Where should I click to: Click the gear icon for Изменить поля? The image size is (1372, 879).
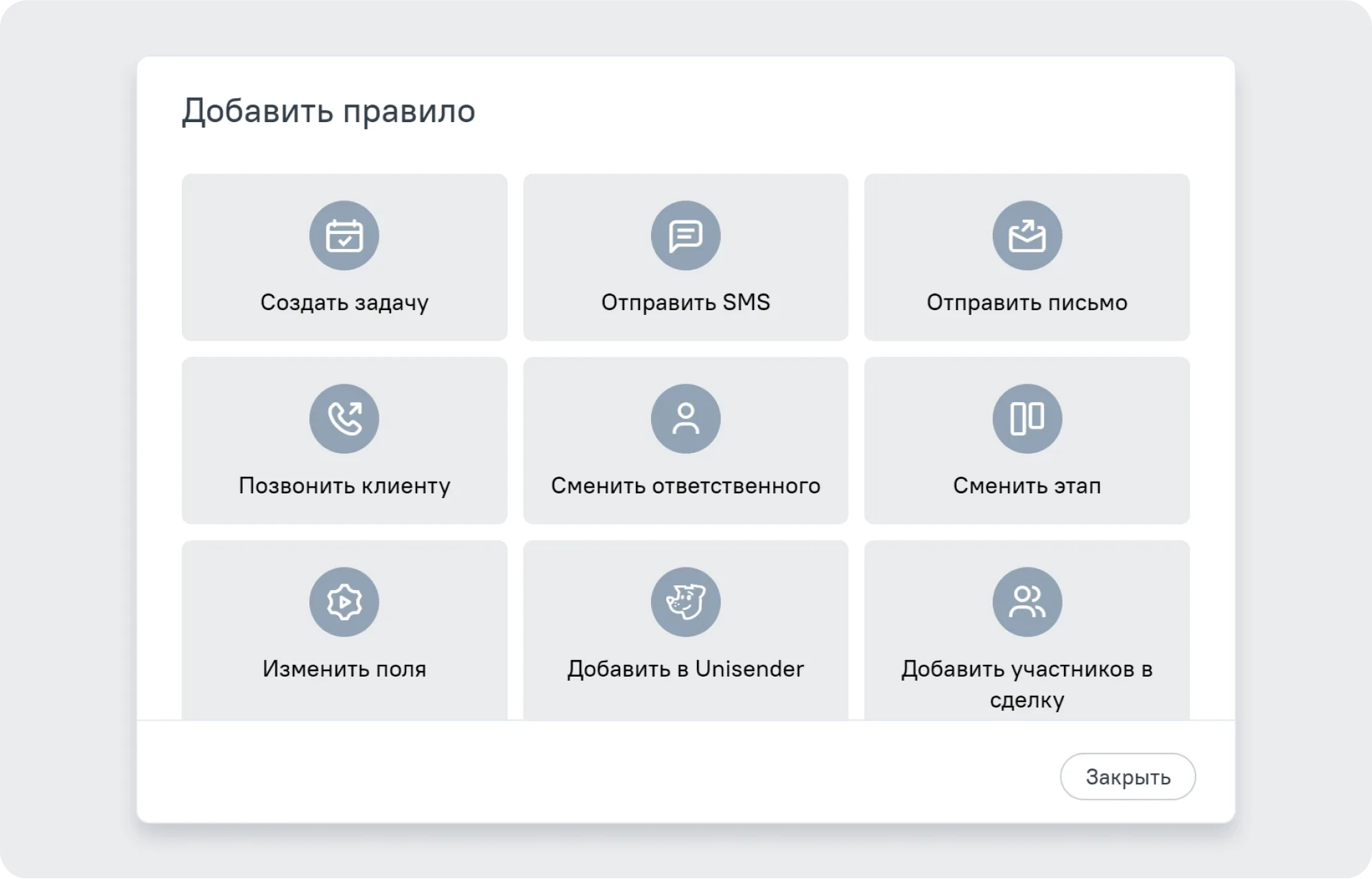[x=344, y=602]
